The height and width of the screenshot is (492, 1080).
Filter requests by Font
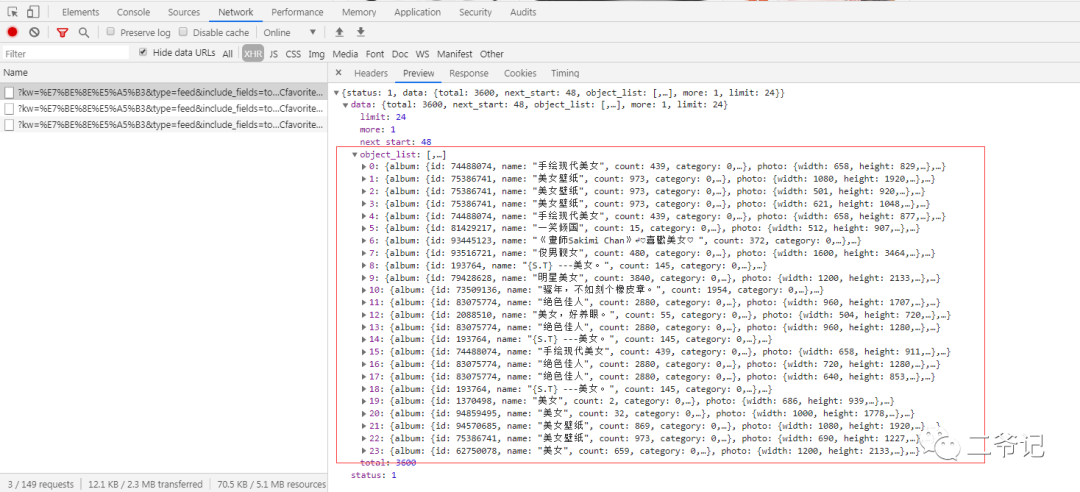coord(375,54)
